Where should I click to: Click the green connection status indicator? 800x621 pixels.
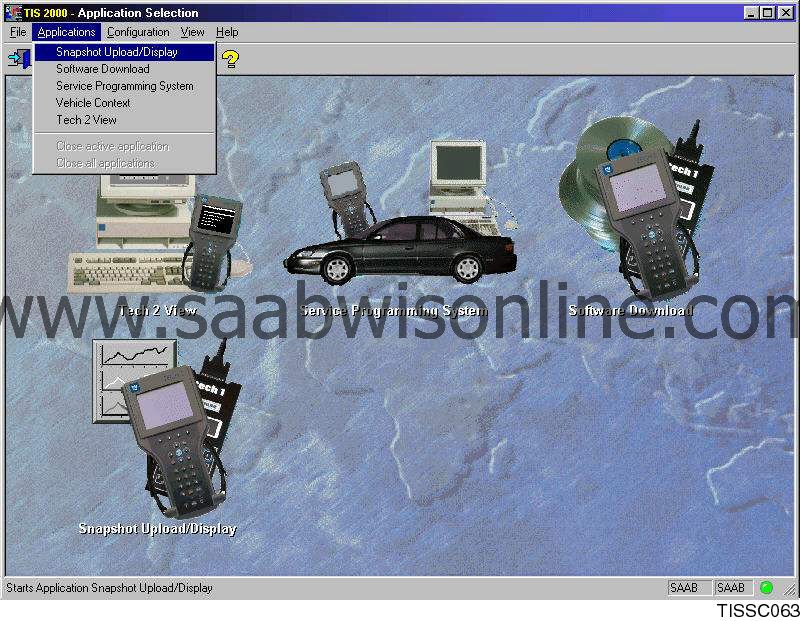tap(766, 588)
